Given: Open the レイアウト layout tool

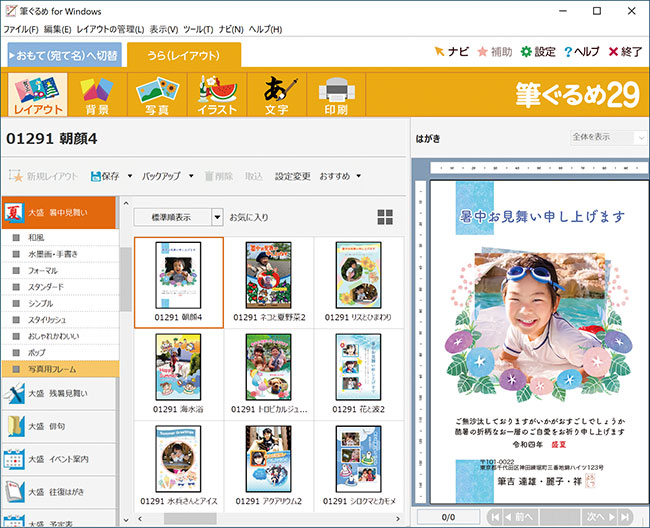Looking at the screenshot, I should click(x=38, y=94).
